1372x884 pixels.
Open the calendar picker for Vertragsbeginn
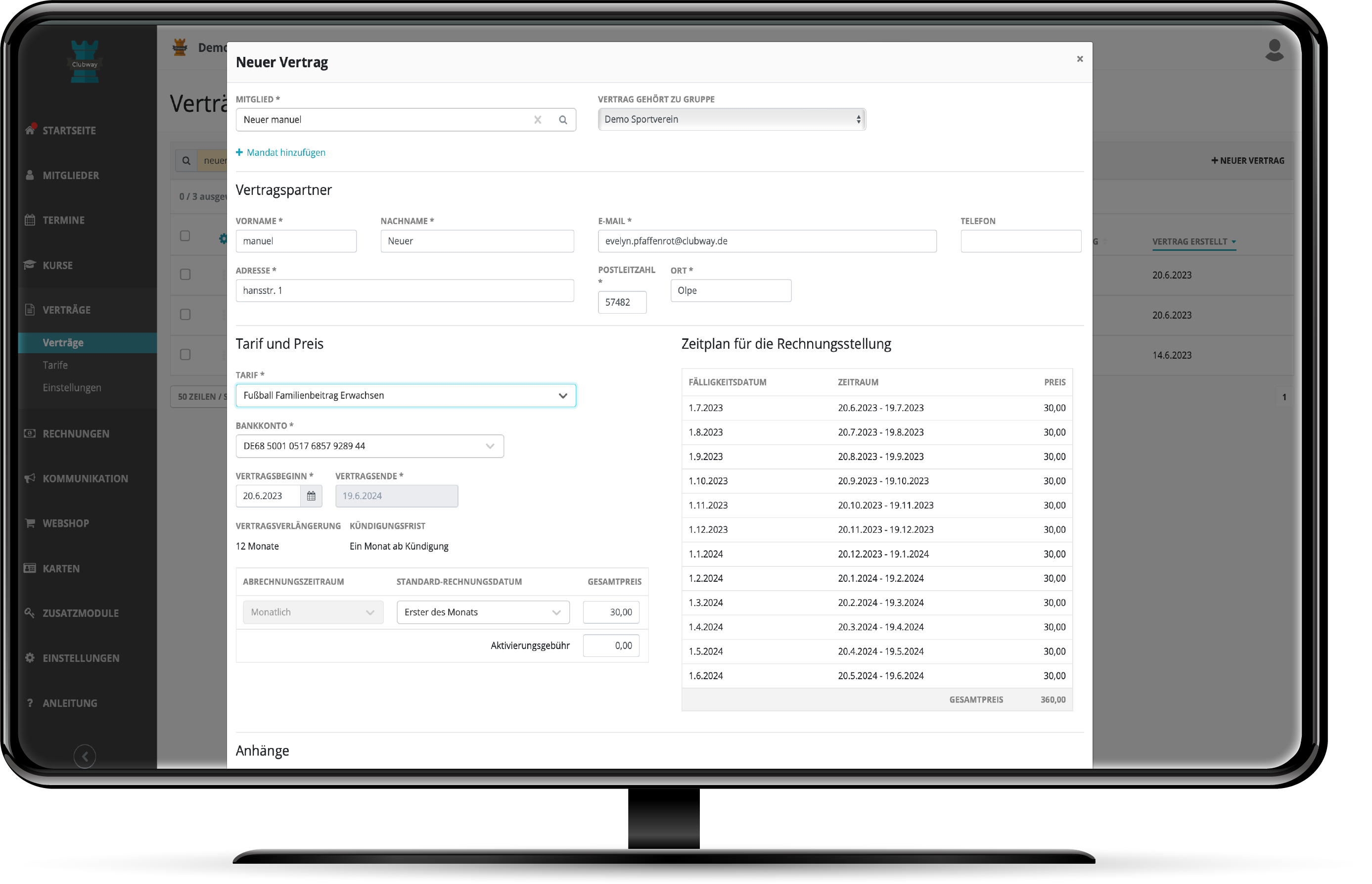click(x=311, y=496)
